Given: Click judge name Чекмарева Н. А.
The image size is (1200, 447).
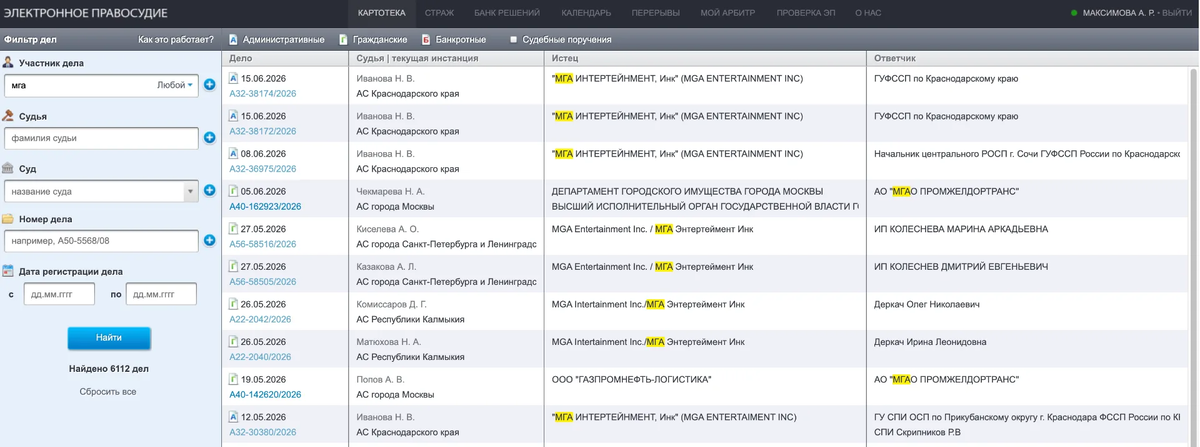Looking at the screenshot, I should click(391, 191).
